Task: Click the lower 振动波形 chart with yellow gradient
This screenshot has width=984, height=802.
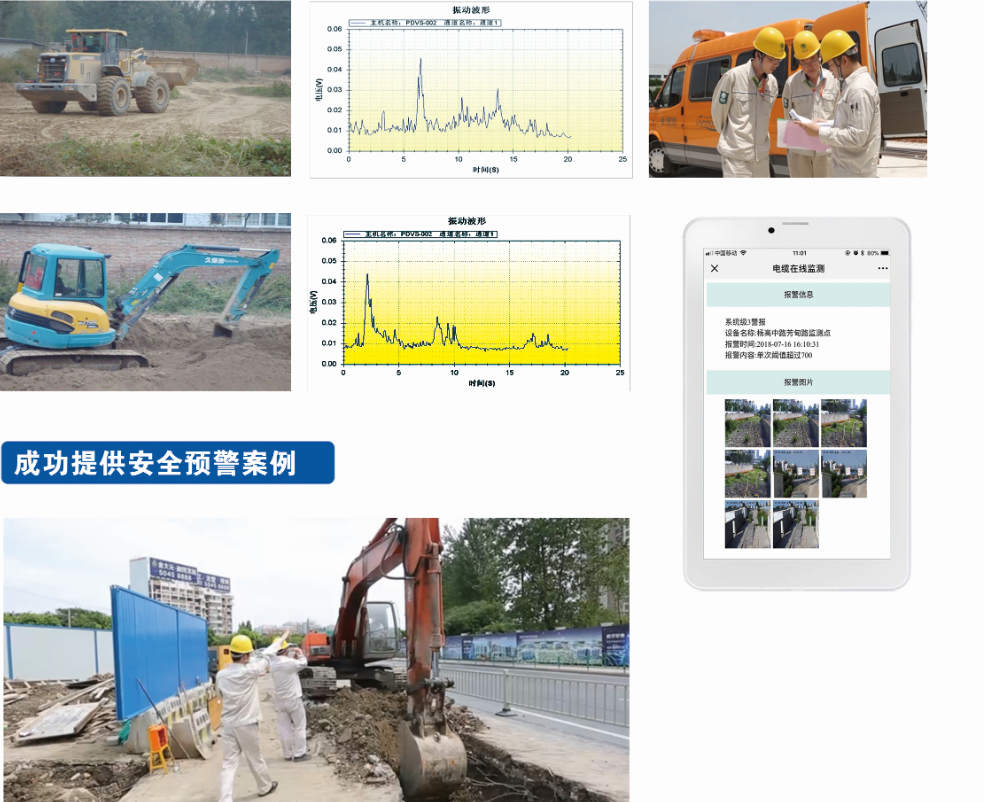Action: pos(469,302)
